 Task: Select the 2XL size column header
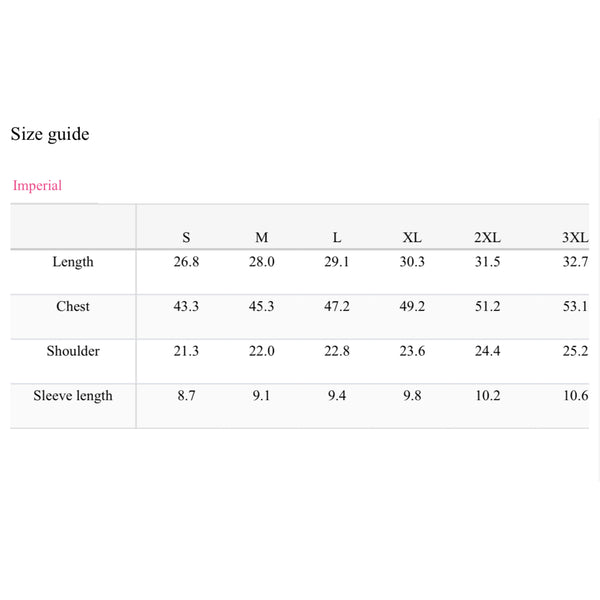coord(488,238)
